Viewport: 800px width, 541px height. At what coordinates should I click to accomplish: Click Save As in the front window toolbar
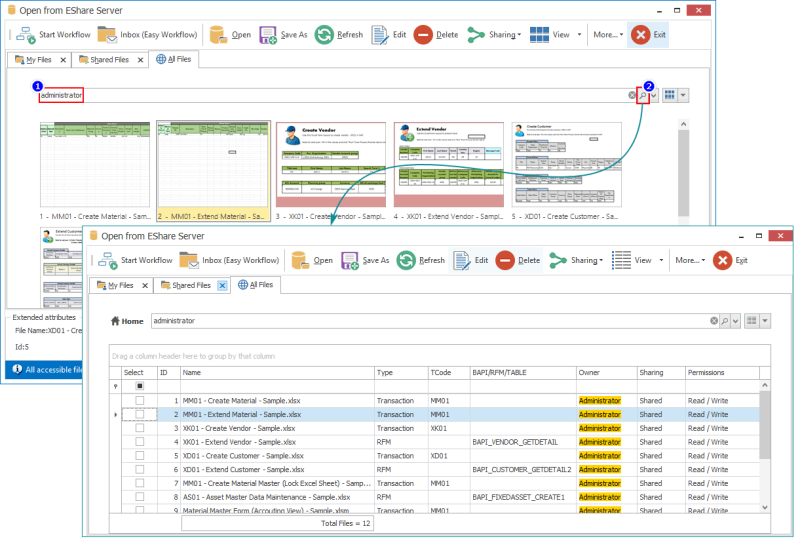365,260
